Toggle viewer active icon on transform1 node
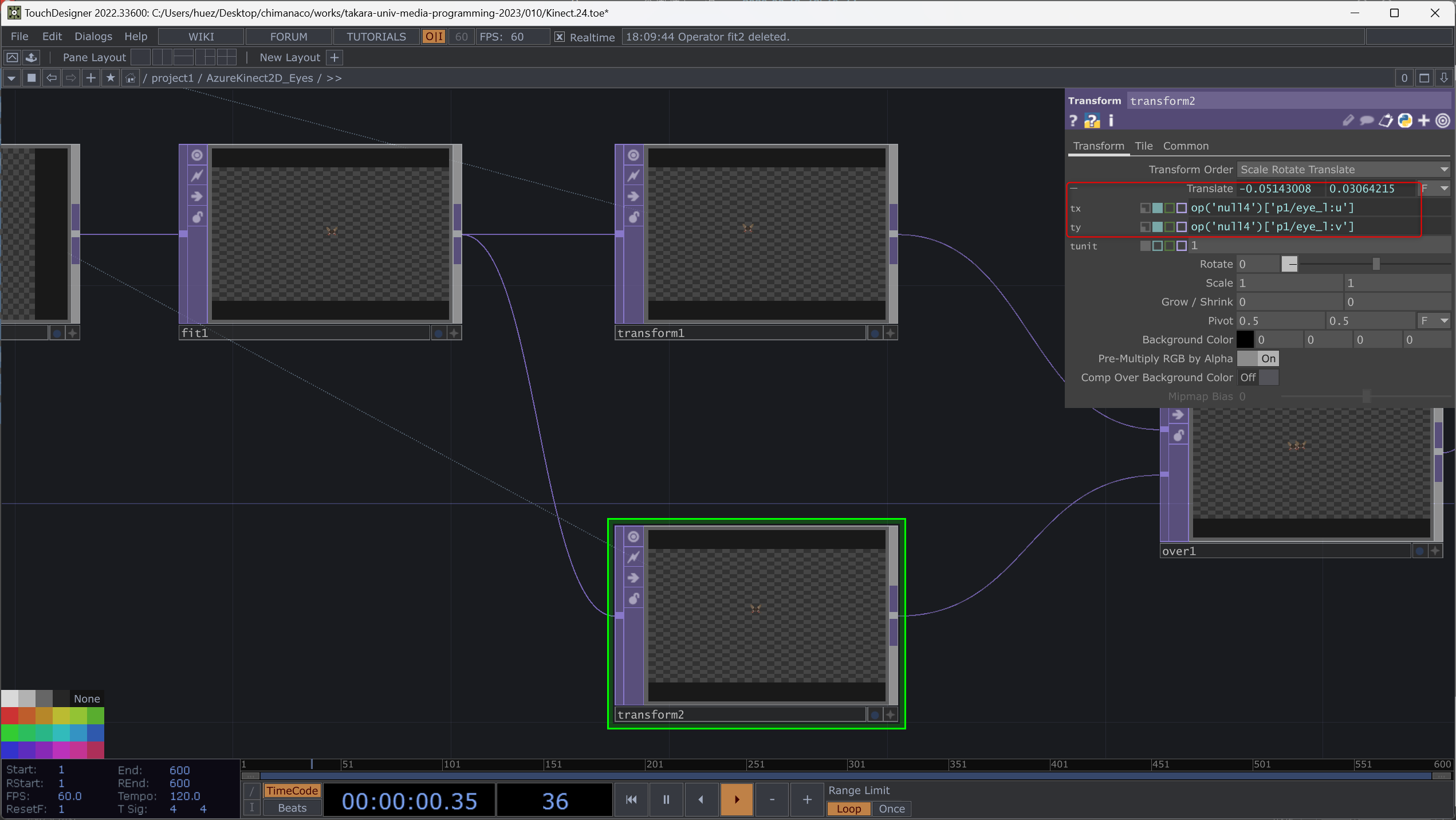The image size is (1456, 820). coord(633,155)
